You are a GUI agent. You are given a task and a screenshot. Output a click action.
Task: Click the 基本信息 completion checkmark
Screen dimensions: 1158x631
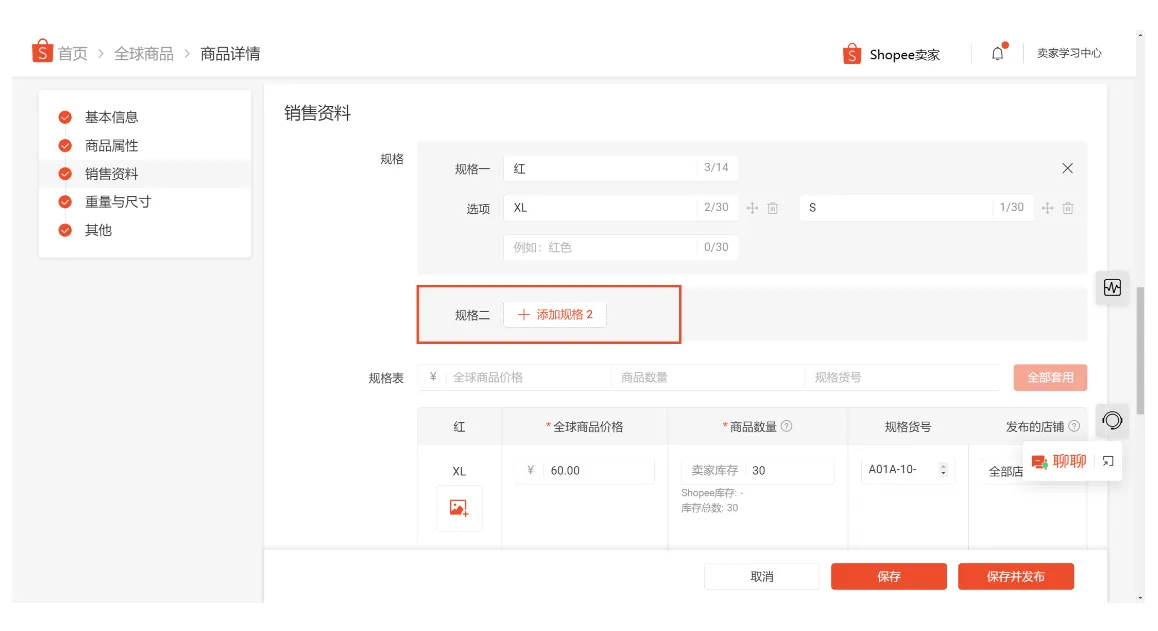click(x=66, y=117)
